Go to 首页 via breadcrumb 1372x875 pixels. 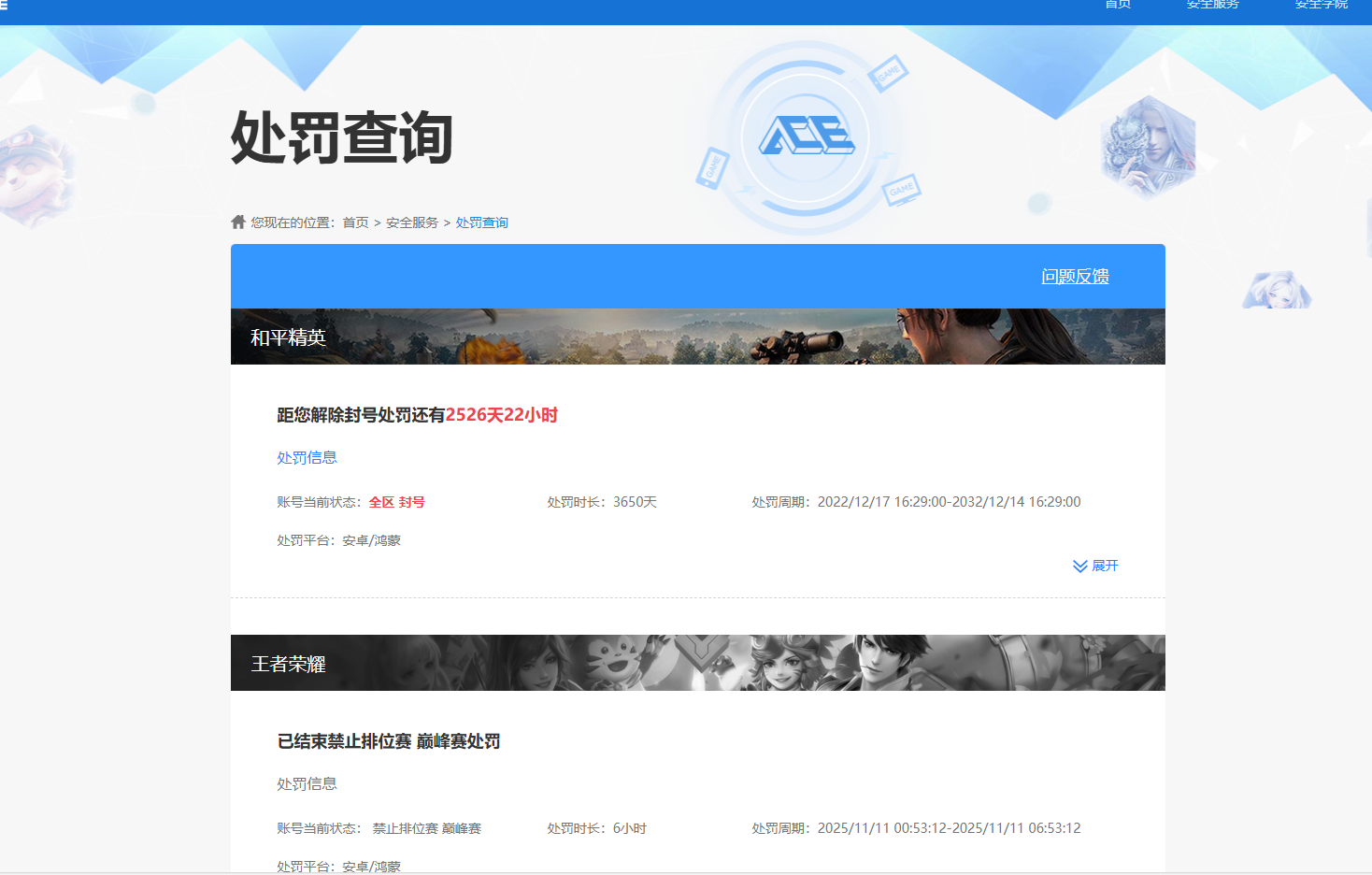pos(355,222)
